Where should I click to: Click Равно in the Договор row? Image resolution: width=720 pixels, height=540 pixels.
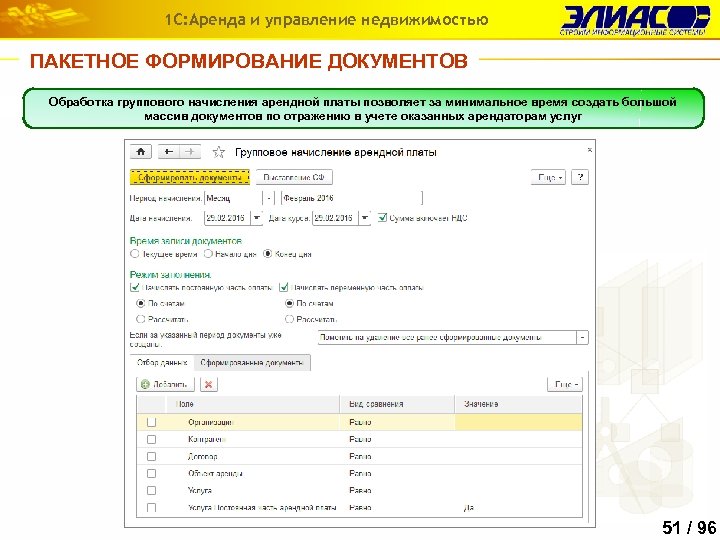coord(360,457)
